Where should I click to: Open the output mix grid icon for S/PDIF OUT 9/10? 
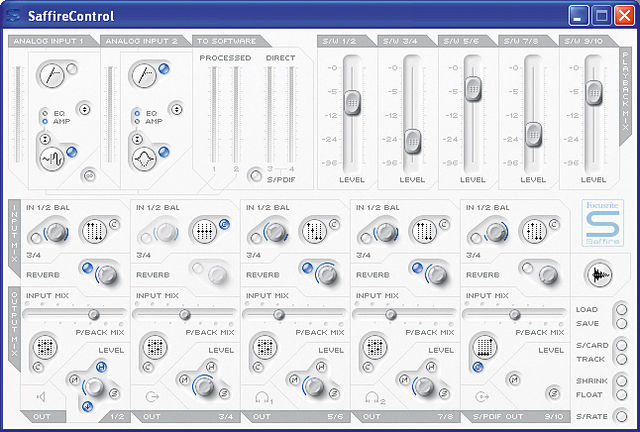[x=484, y=347]
